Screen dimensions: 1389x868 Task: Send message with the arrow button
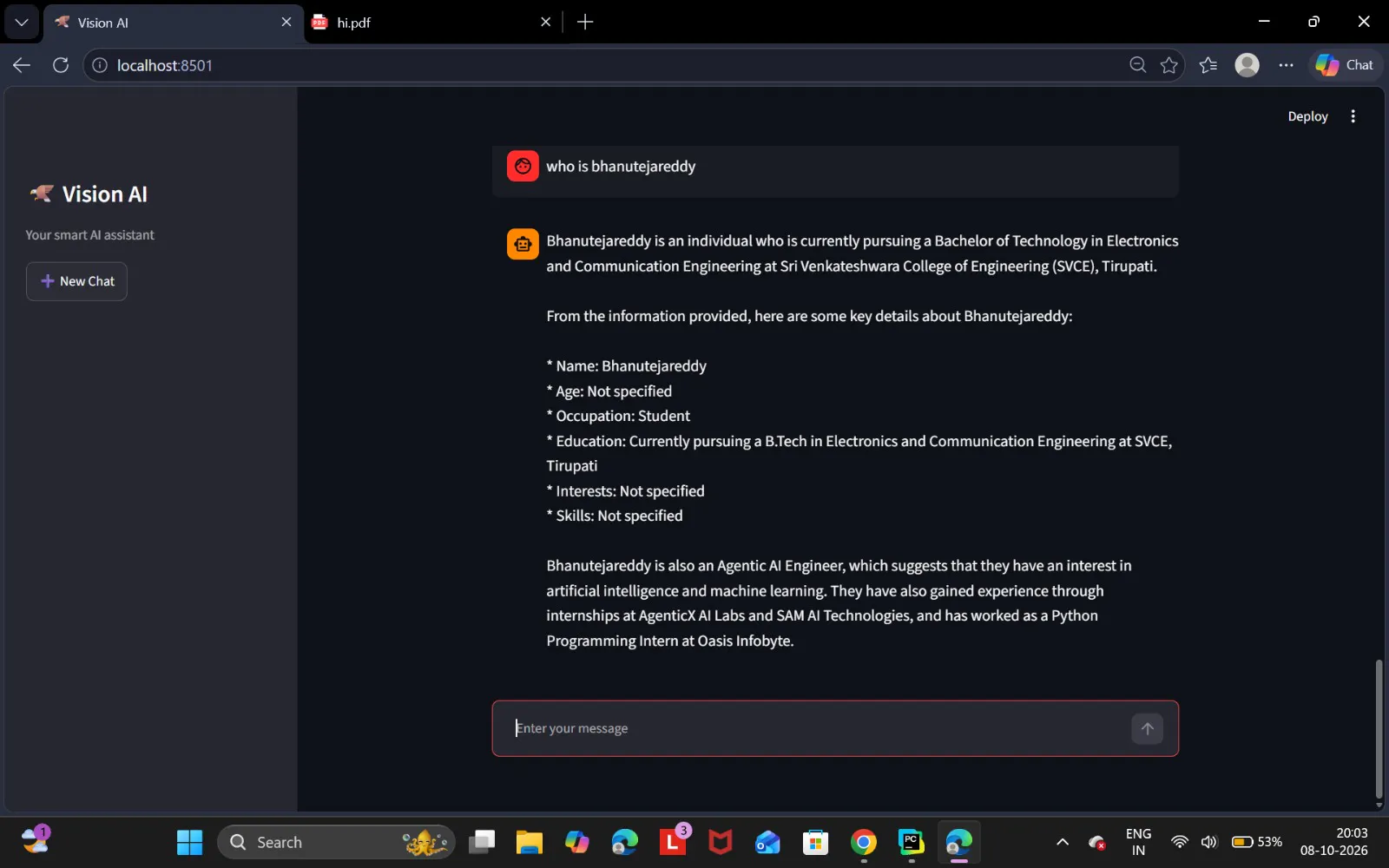pos(1147,728)
